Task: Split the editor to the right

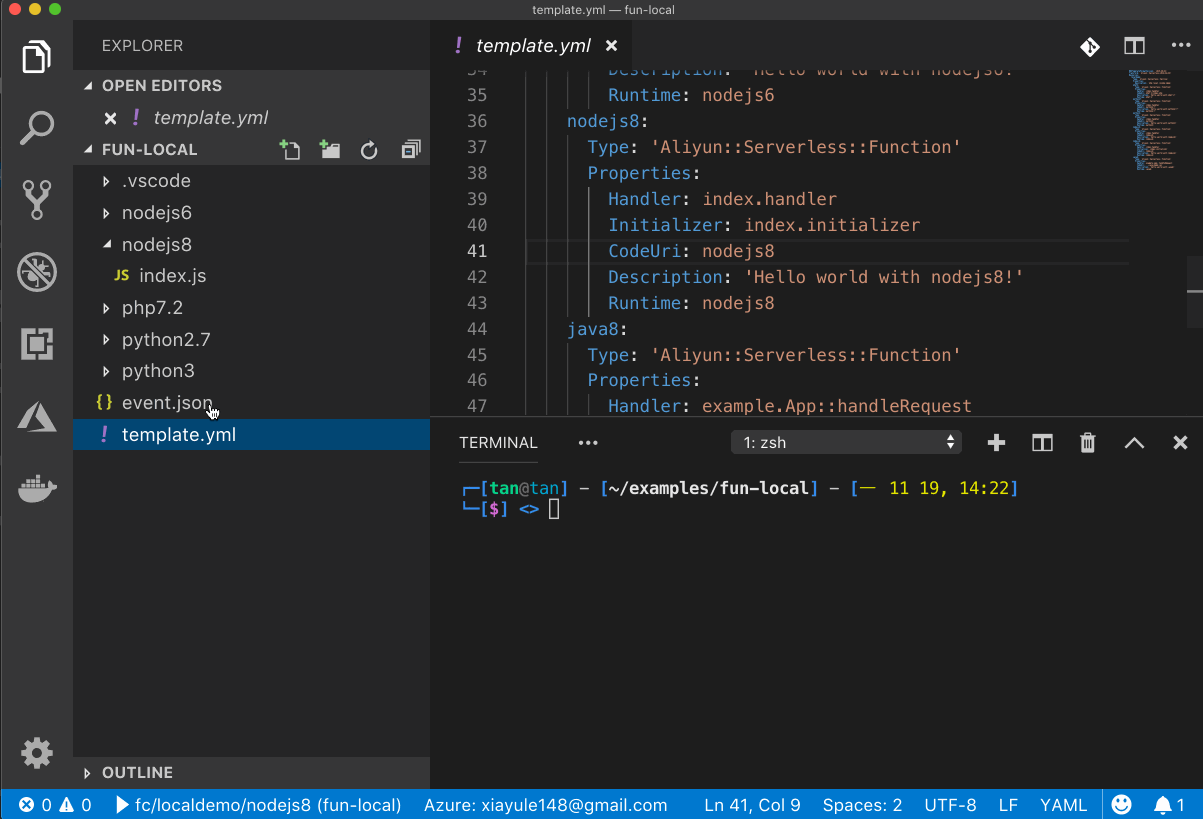Action: tap(1134, 46)
